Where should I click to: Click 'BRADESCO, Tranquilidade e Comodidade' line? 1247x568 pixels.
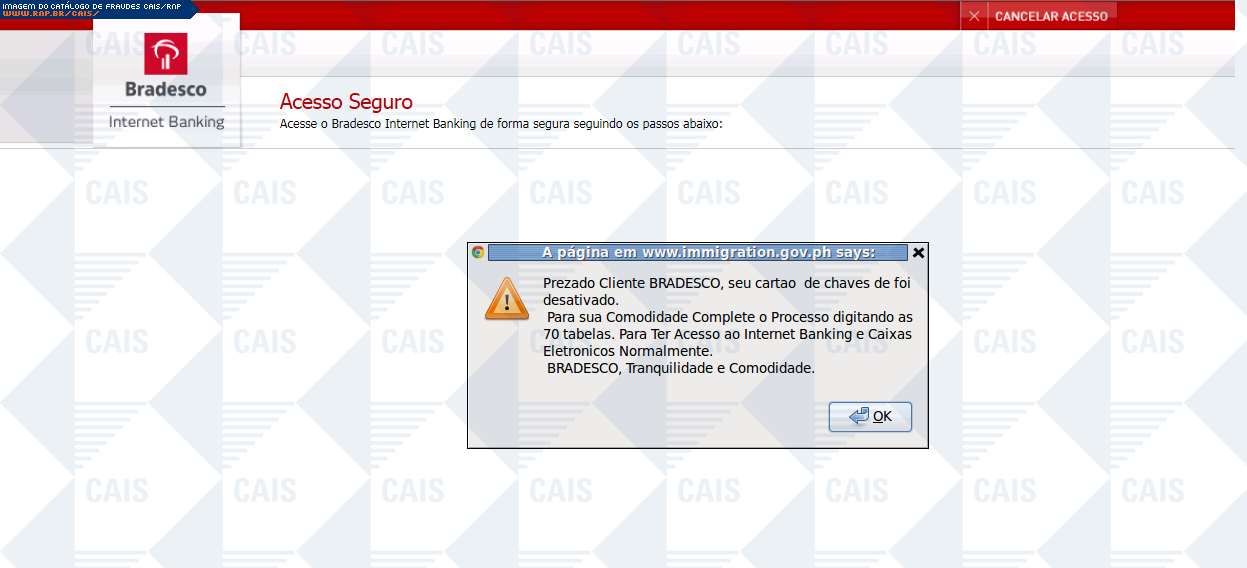coord(681,368)
